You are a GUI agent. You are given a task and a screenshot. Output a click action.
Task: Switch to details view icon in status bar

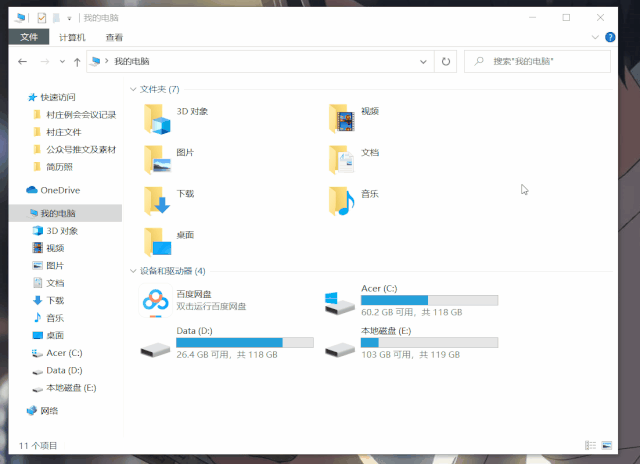(x=590, y=445)
